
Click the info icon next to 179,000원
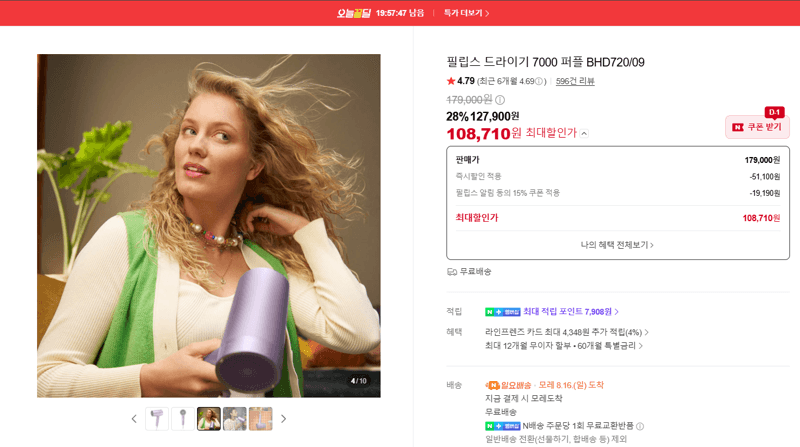click(500, 100)
